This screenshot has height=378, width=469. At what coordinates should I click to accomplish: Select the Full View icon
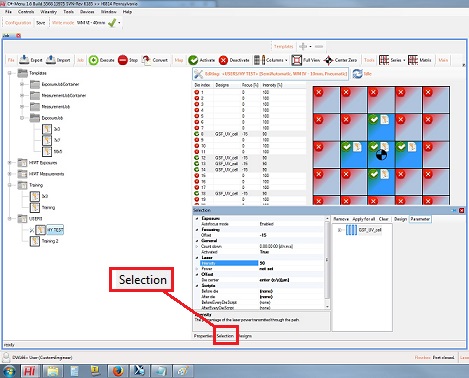pyautogui.click(x=296, y=60)
